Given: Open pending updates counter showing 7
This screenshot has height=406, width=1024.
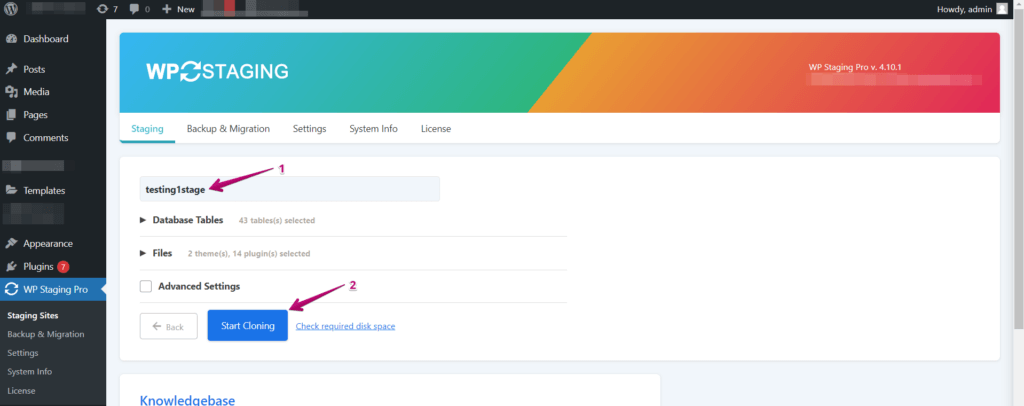Looking at the screenshot, I should point(107,9).
